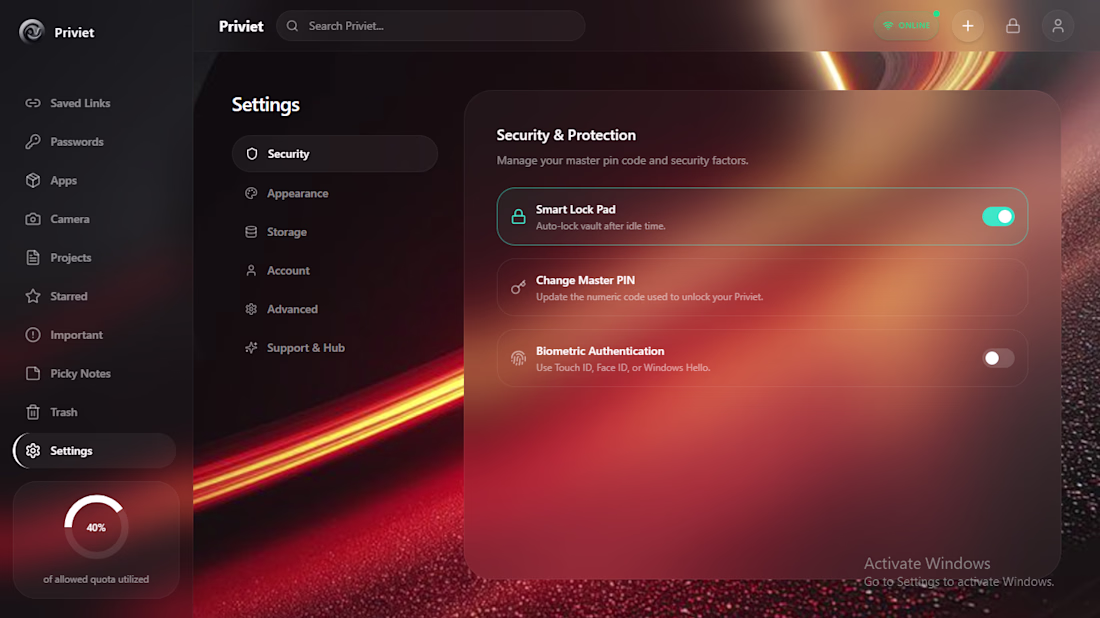Select the Security settings tab
This screenshot has width=1100, height=618.
(x=335, y=154)
